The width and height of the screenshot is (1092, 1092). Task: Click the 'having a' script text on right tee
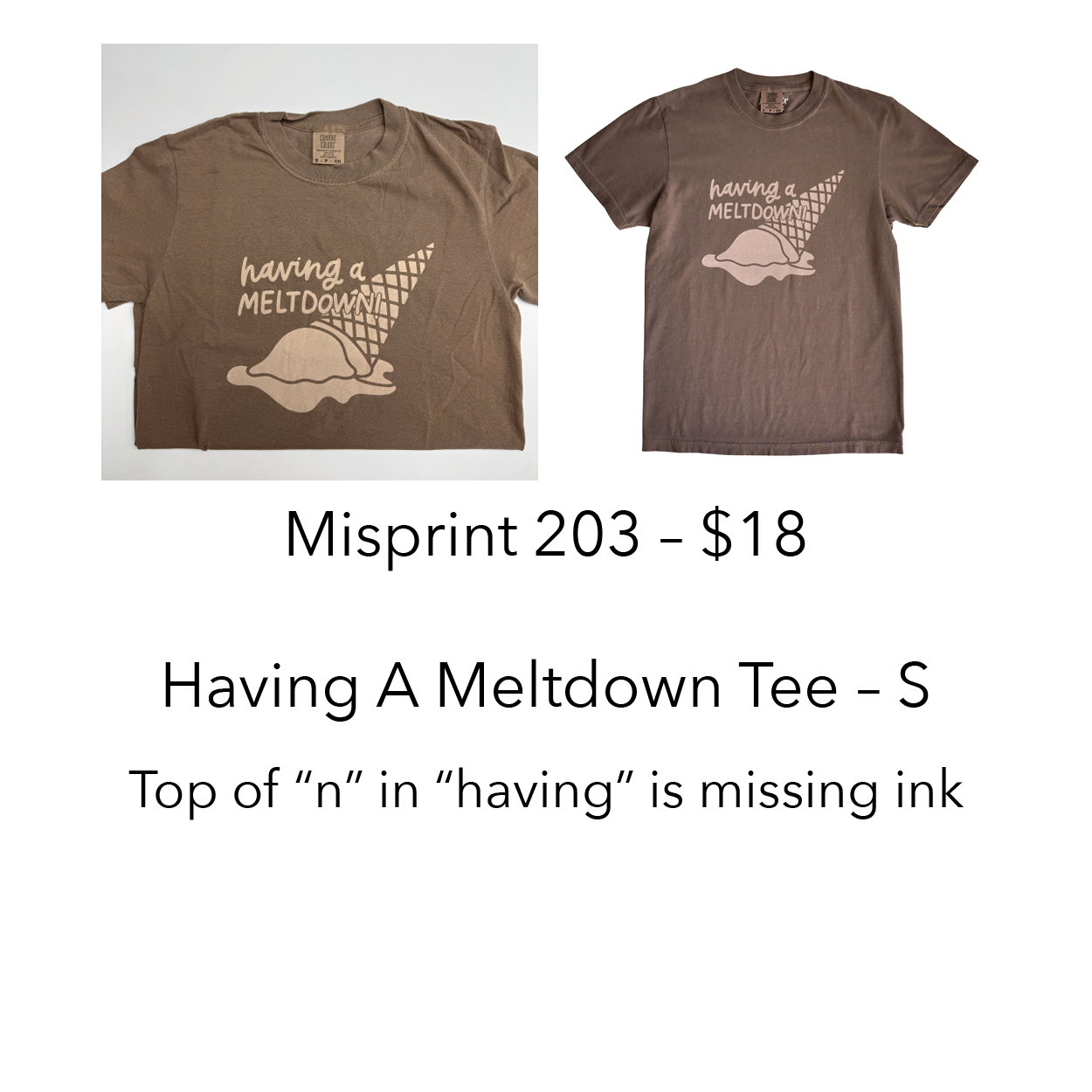(x=750, y=190)
